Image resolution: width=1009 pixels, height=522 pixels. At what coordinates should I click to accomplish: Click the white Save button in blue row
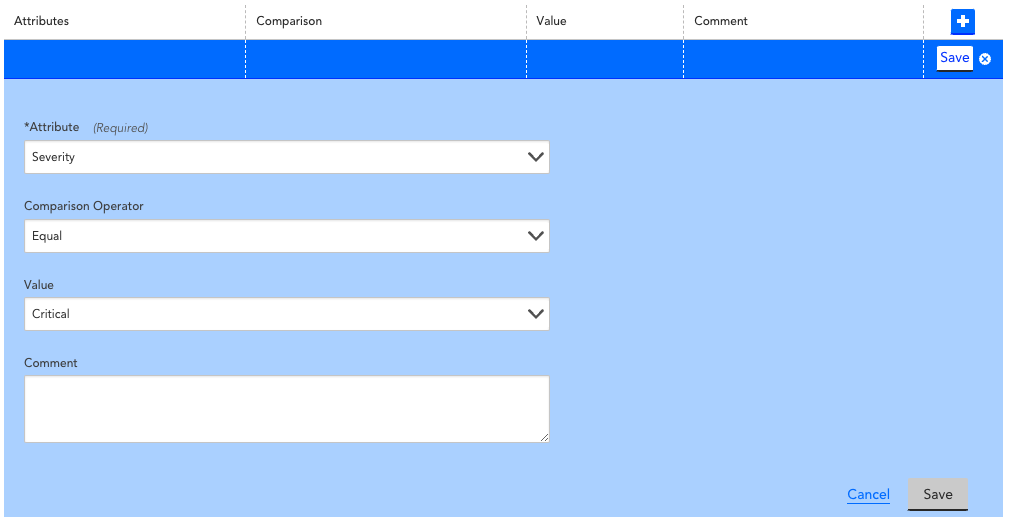click(954, 58)
